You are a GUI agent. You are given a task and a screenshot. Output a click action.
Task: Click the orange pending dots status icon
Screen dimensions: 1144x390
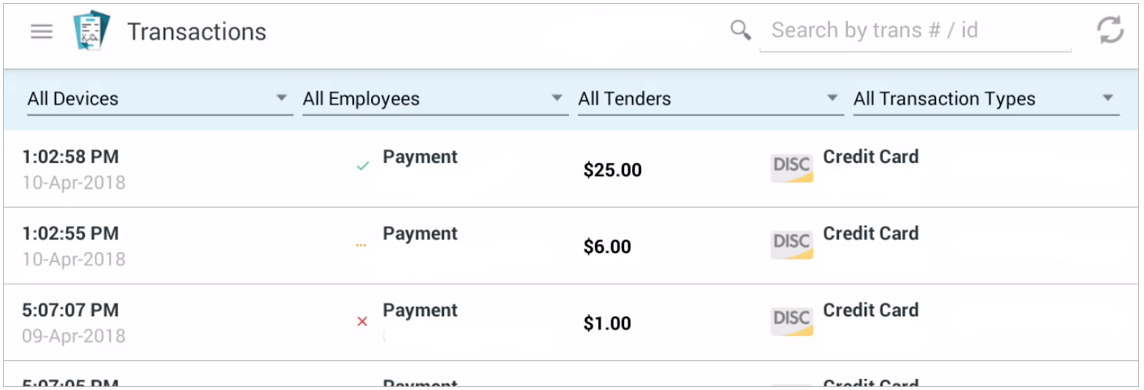tap(361, 246)
